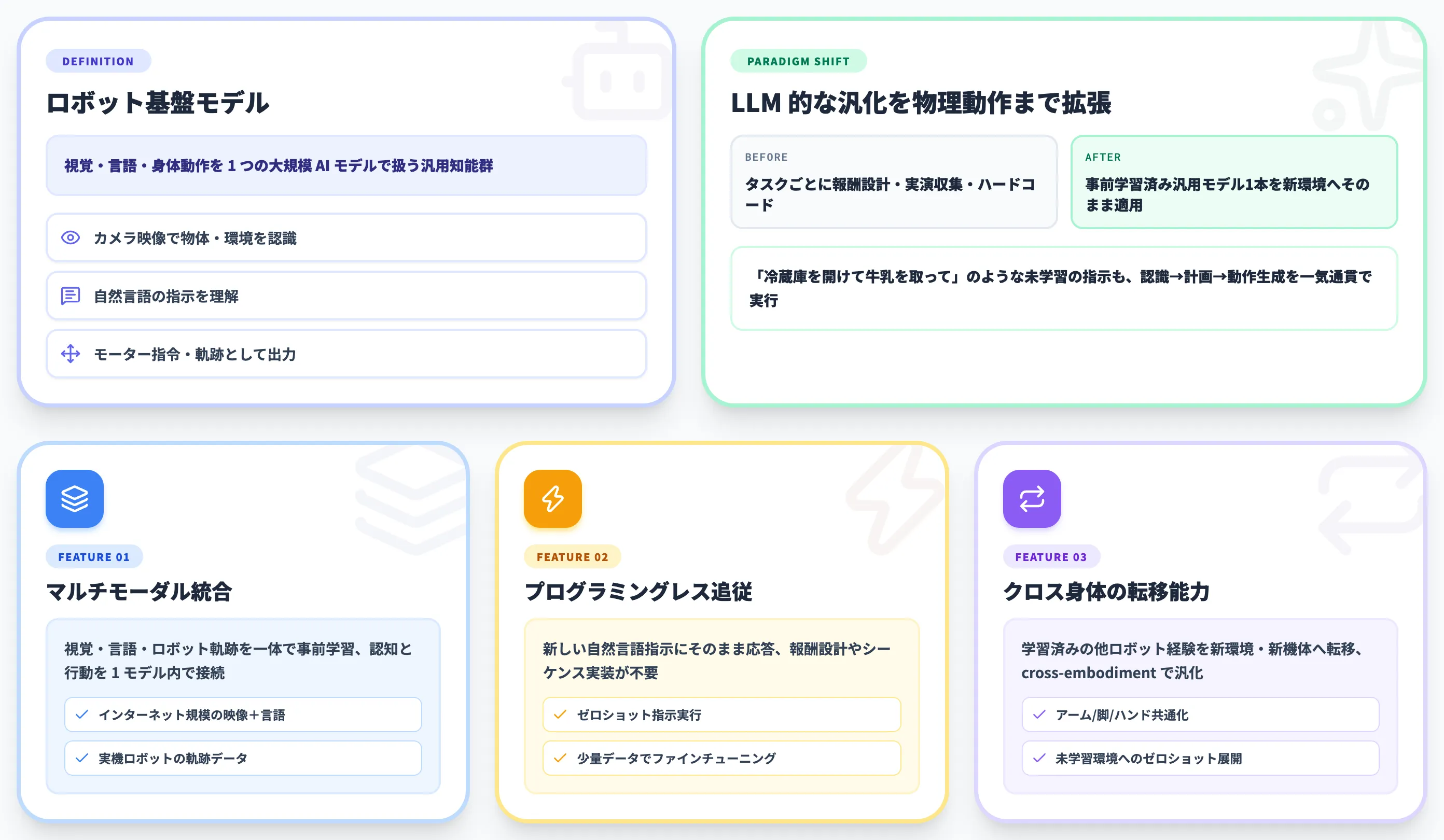This screenshot has height=840, width=1444.
Task: Click the プログラミングレス追従 heading
Action: 638,591
